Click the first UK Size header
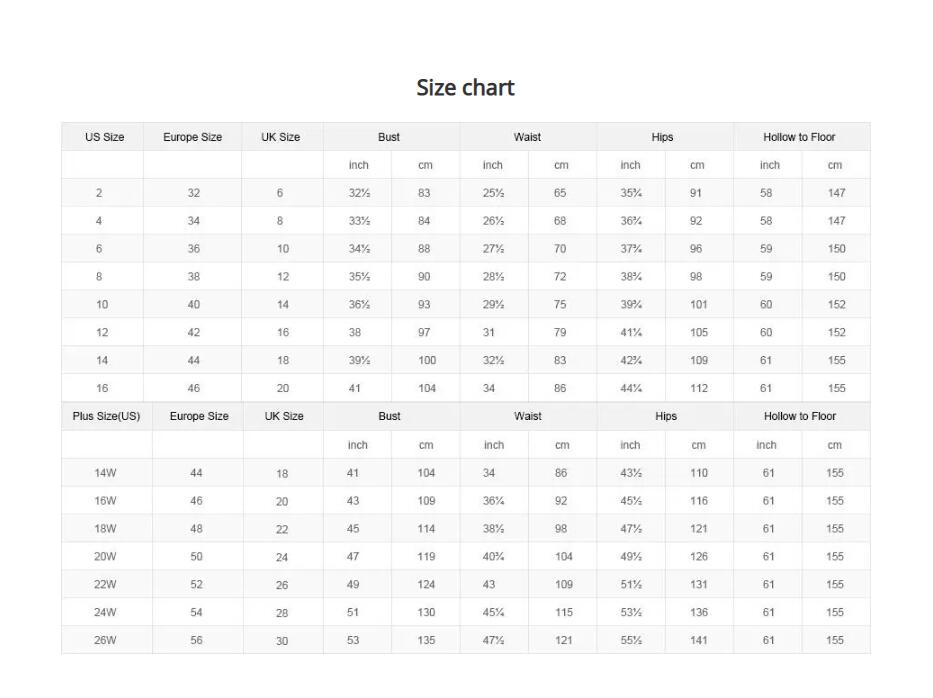The image size is (933, 698). [x=281, y=137]
